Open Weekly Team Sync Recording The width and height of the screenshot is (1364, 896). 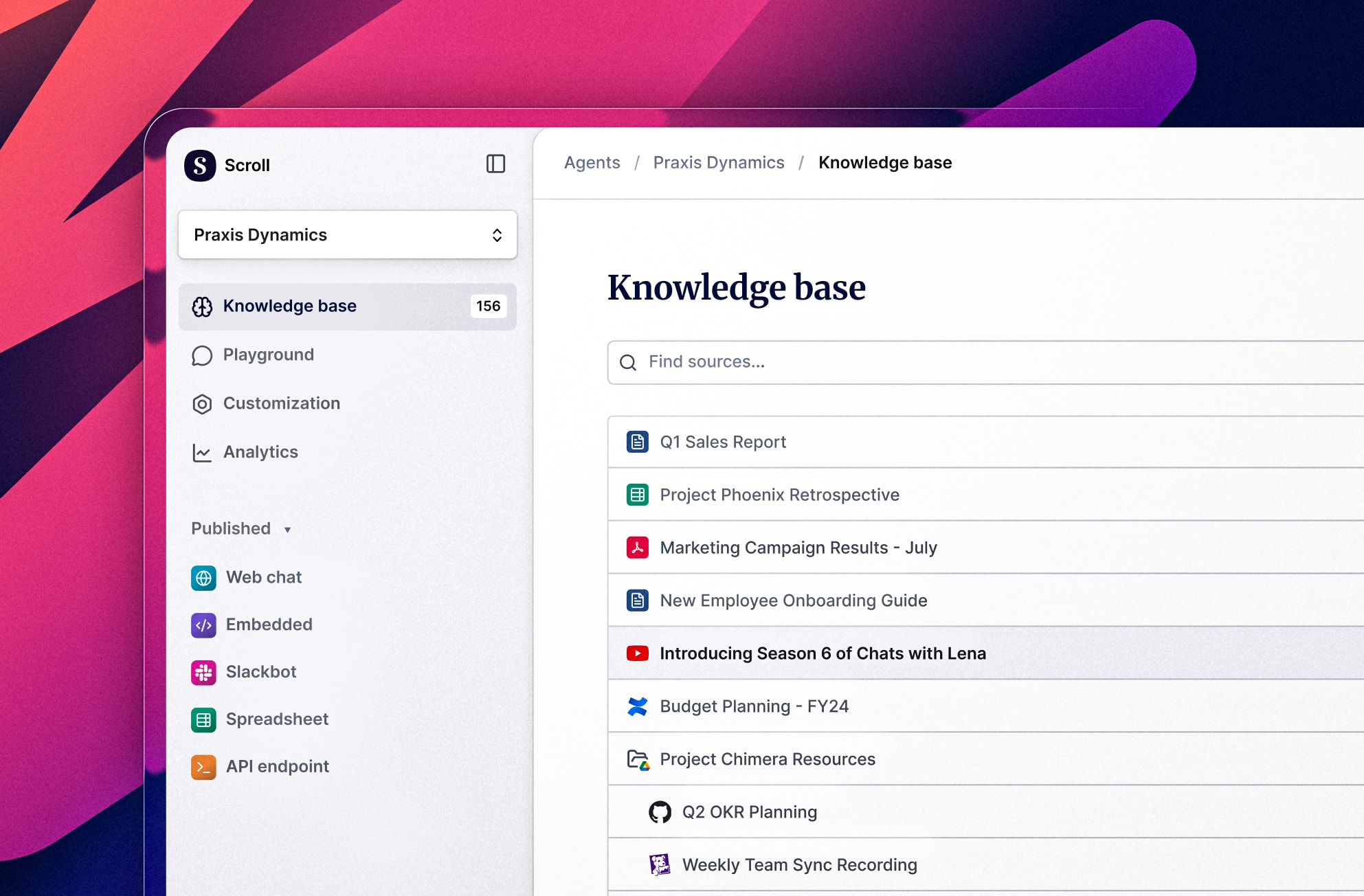click(985, 866)
